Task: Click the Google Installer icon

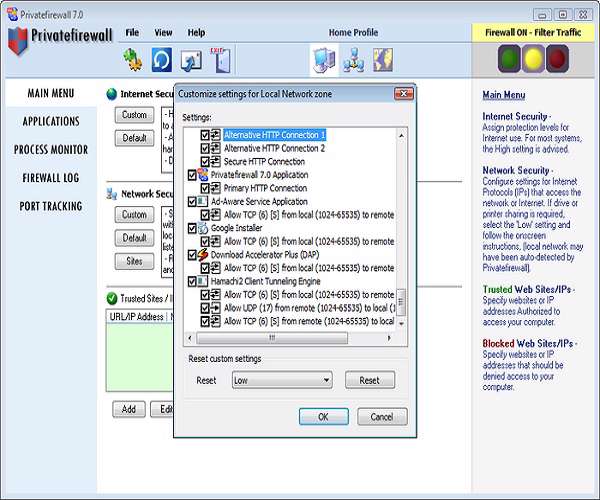Action: click(x=203, y=228)
